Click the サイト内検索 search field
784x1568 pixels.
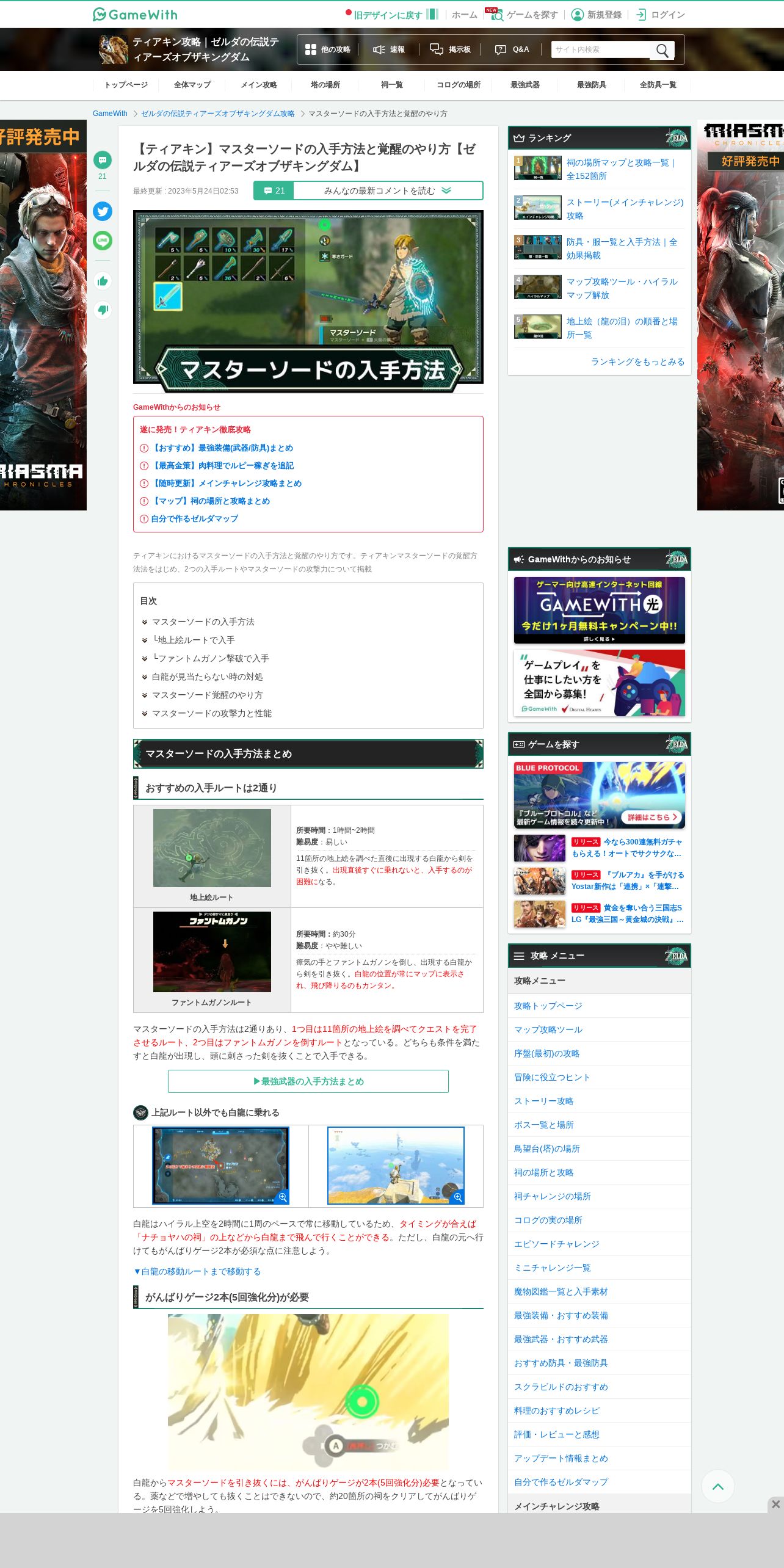pos(601,50)
